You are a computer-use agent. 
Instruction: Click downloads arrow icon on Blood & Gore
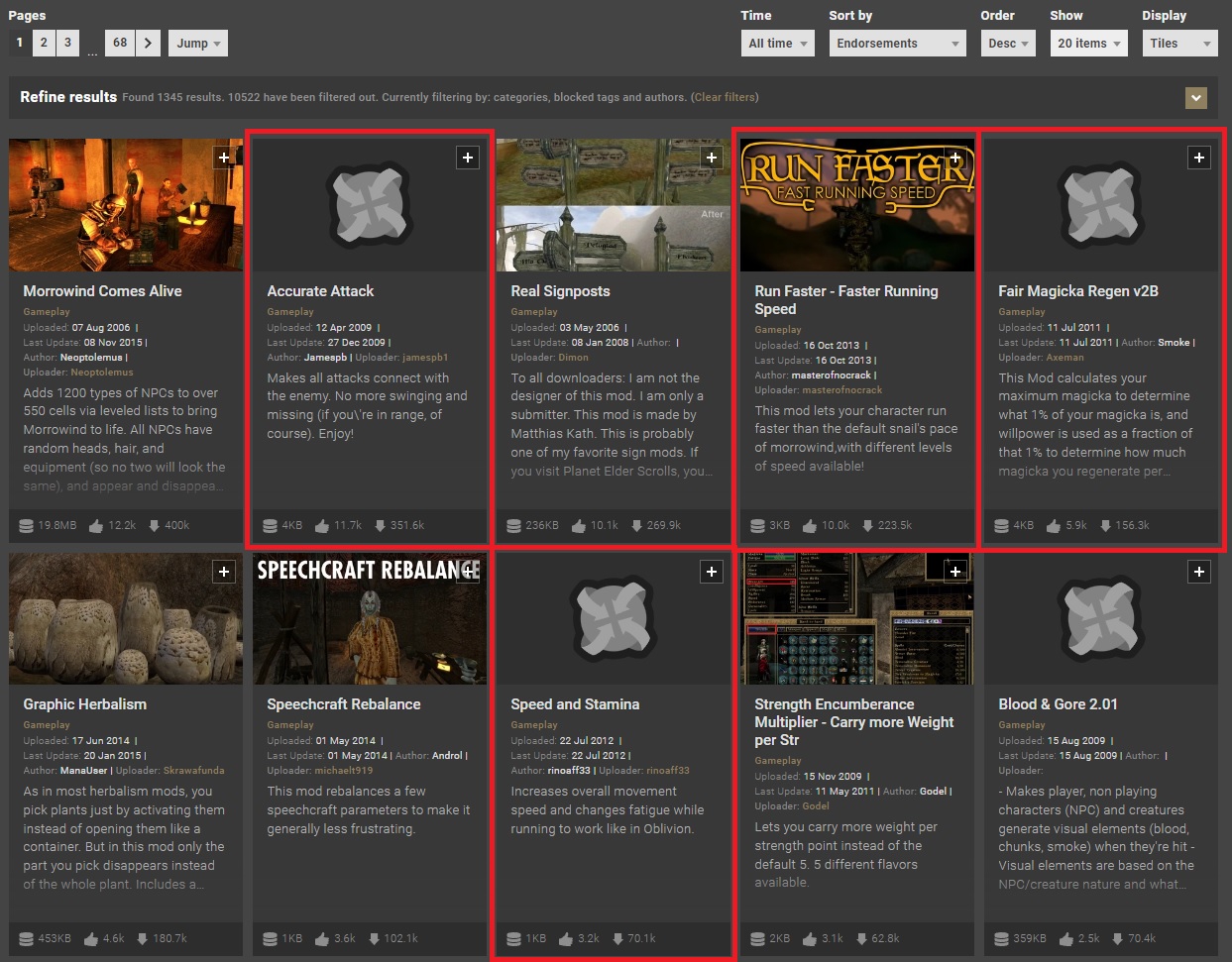click(x=1117, y=938)
